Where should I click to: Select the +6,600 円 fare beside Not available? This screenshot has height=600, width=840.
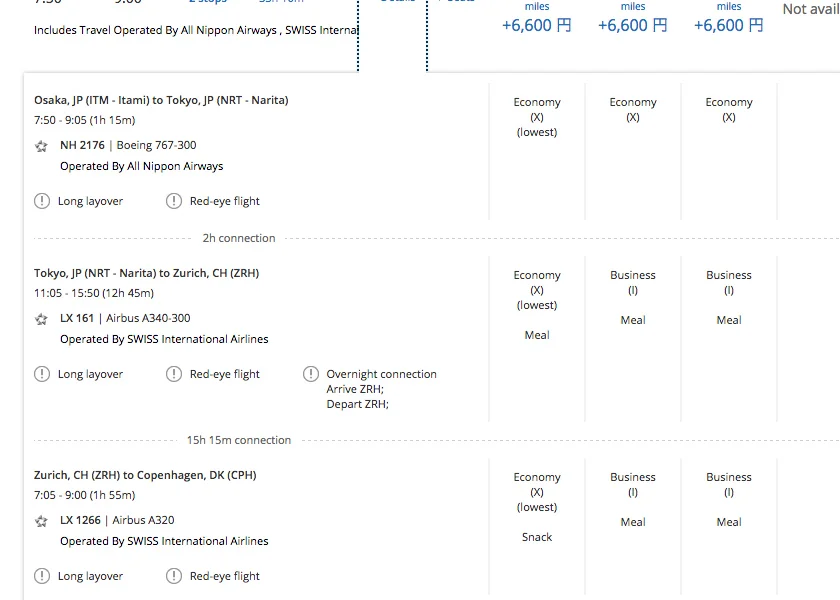click(x=729, y=25)
